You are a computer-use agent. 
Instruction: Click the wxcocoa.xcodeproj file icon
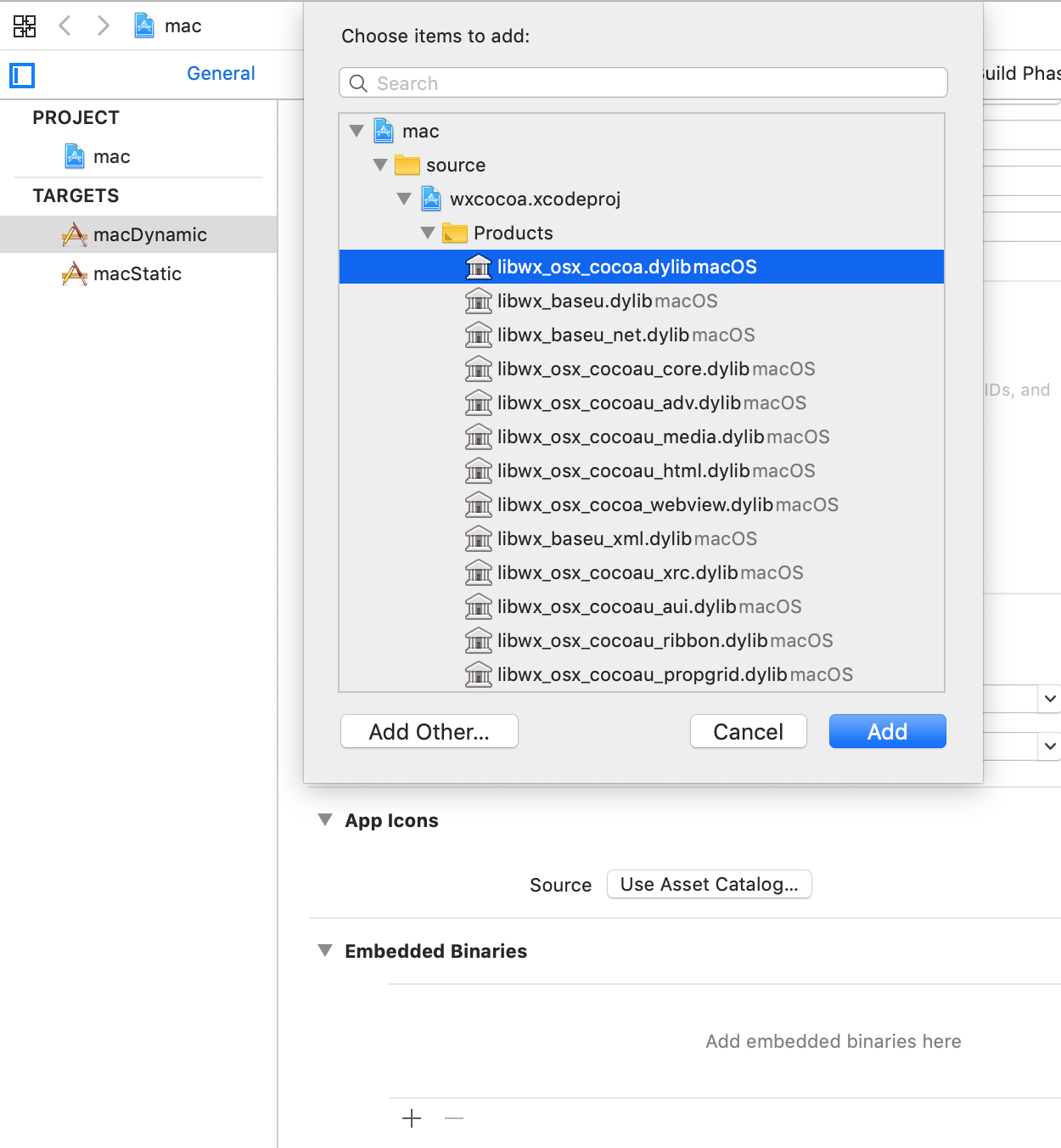tap(431, 199)
